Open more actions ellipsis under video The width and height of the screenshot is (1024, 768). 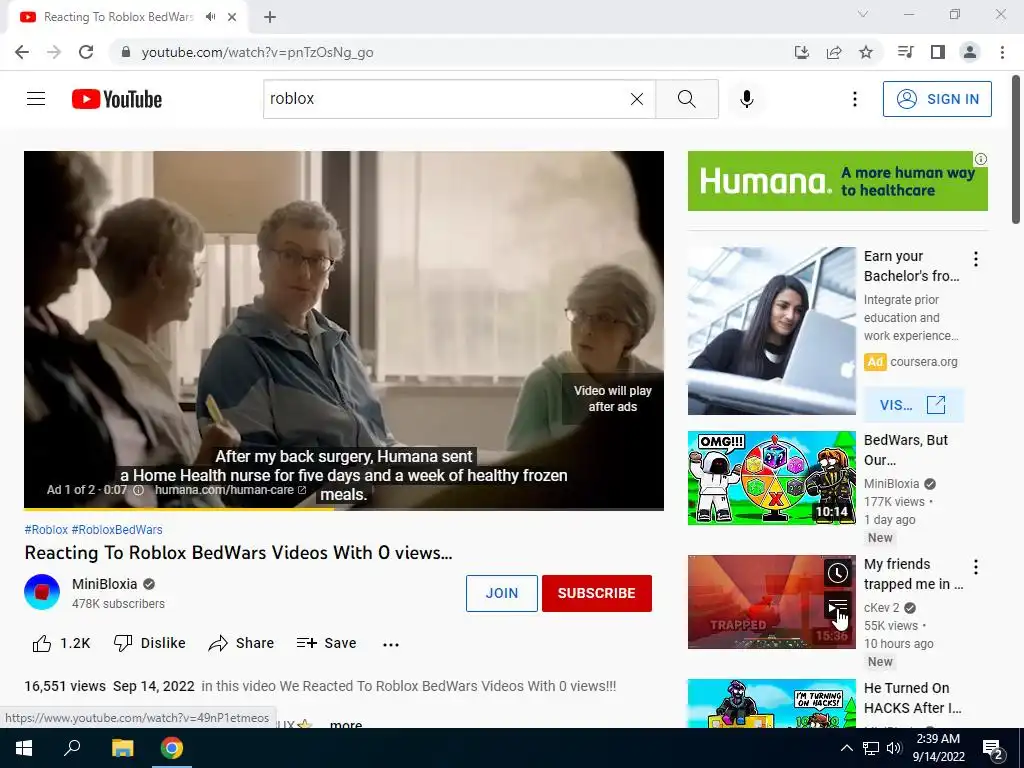pos(391,645)
